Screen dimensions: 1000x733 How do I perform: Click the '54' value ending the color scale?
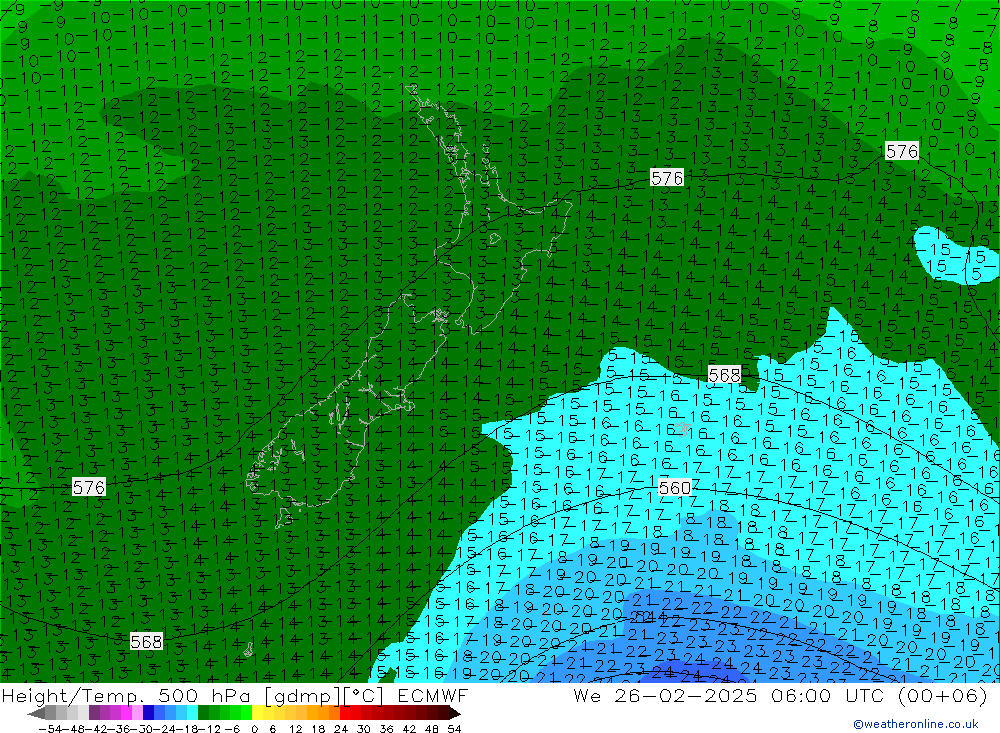(454, 728)
